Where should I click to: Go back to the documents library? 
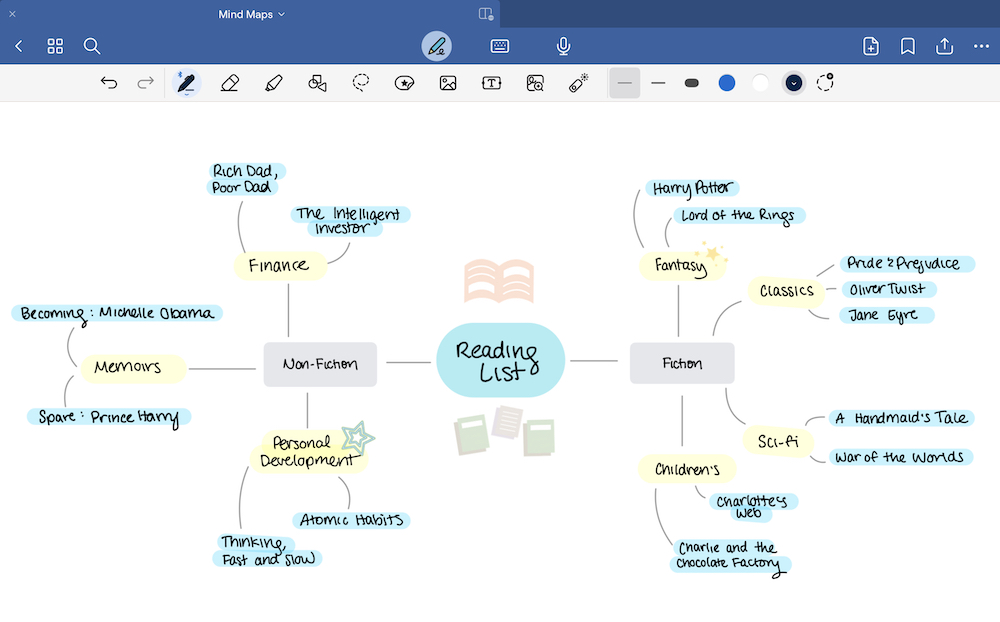tap(19, 46)
